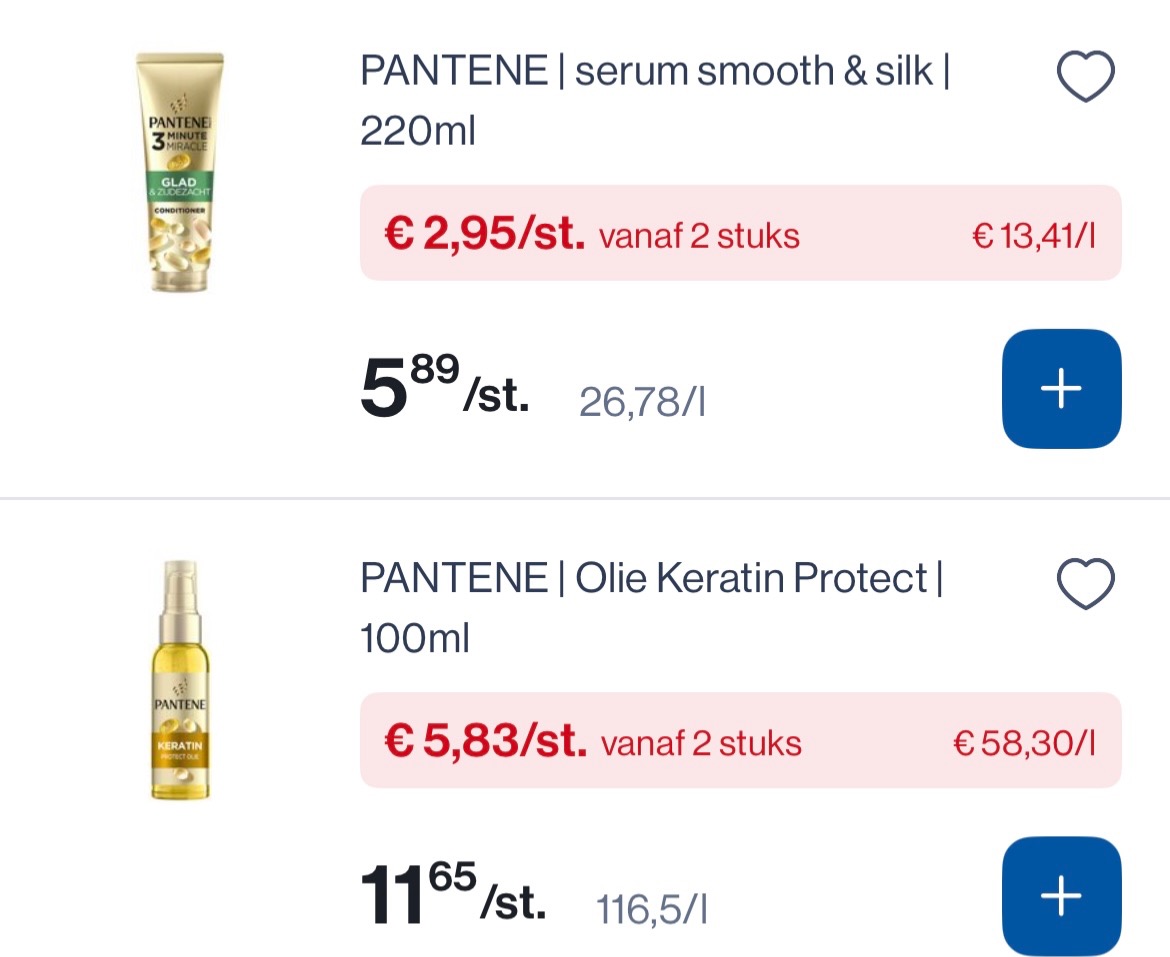The image size is (1170, 957).
Task: Click the 116,5/l unit price text
Action: coord(651,908)
